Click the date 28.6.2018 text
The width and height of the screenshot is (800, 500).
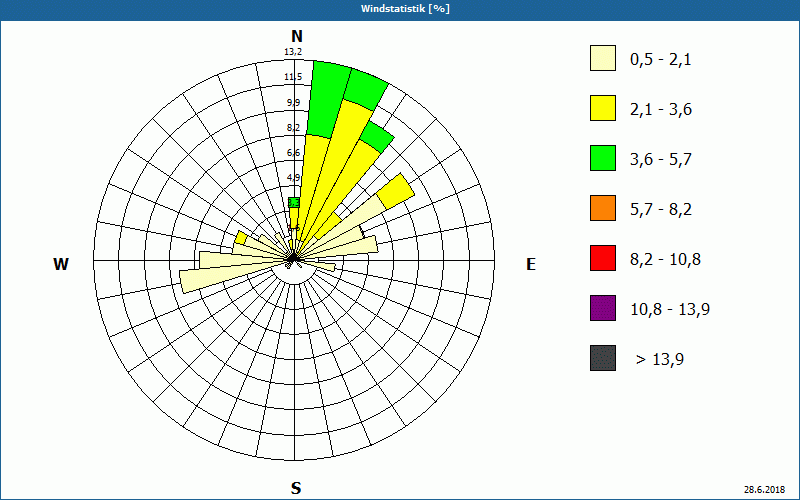click(x=764, y=490)
